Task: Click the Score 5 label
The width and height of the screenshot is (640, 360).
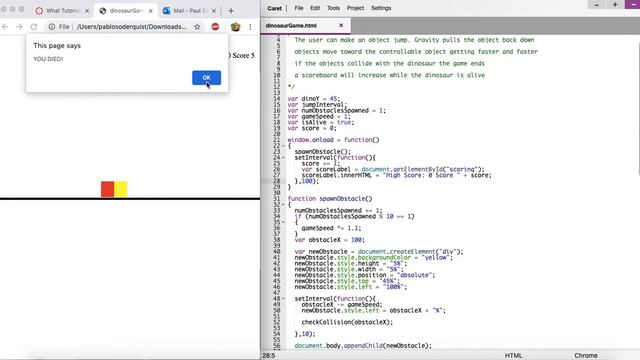Action: coord(243,56)
